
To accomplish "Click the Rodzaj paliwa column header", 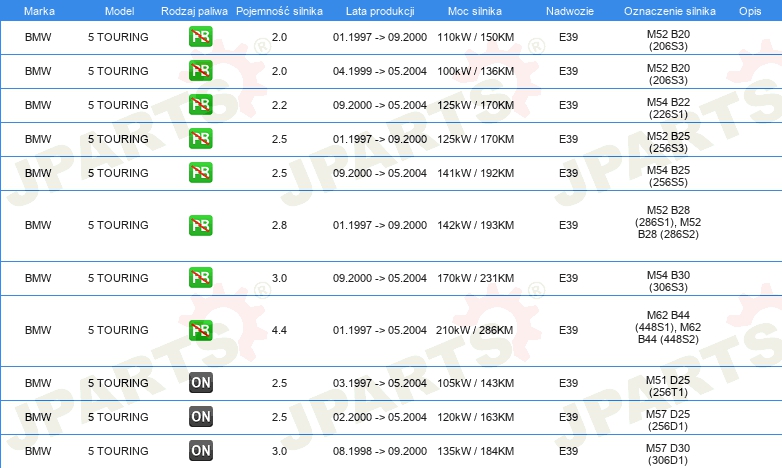I will 194,11.
